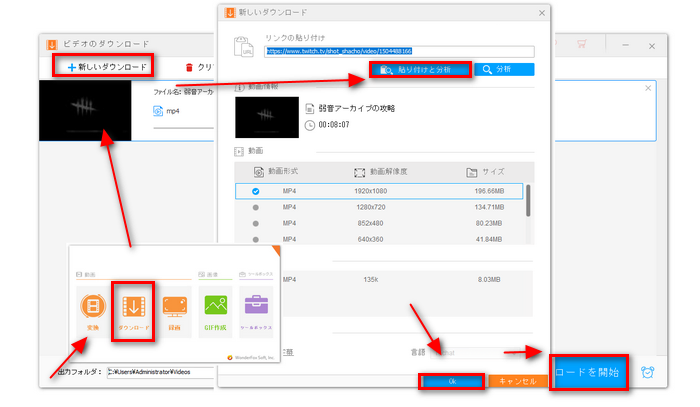The image size is (700, 407).
Task: Open the ツールボックス toolbox
Action: pos(255,308)
